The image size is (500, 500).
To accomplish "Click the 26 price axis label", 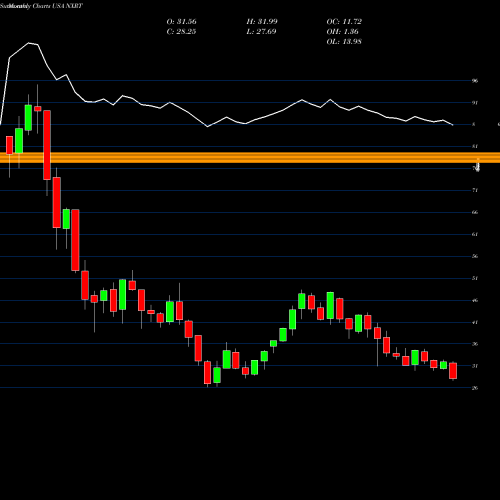I will point(475,388).
